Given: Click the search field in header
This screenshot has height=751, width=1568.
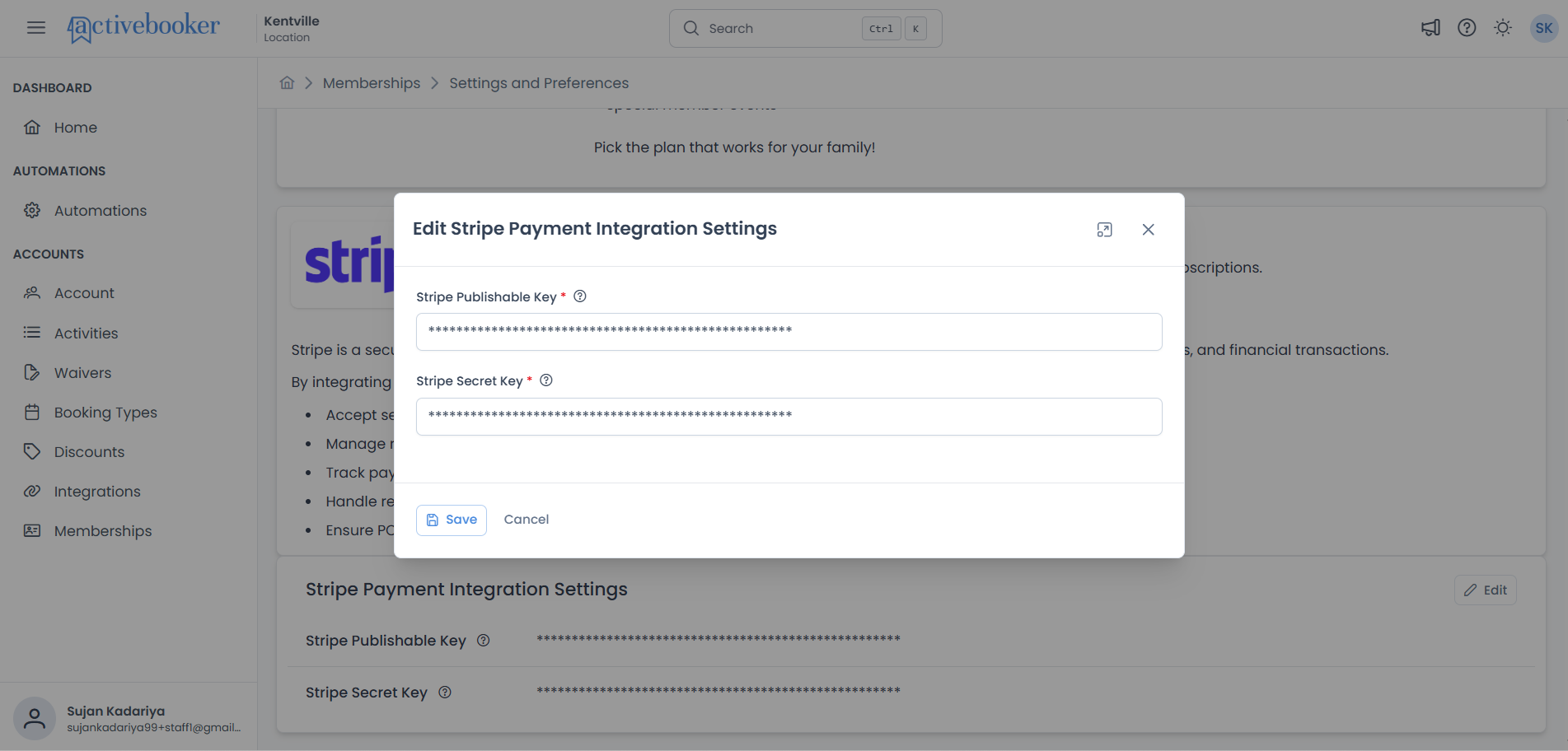Looking at the screenshot, I should coord(805,28).
